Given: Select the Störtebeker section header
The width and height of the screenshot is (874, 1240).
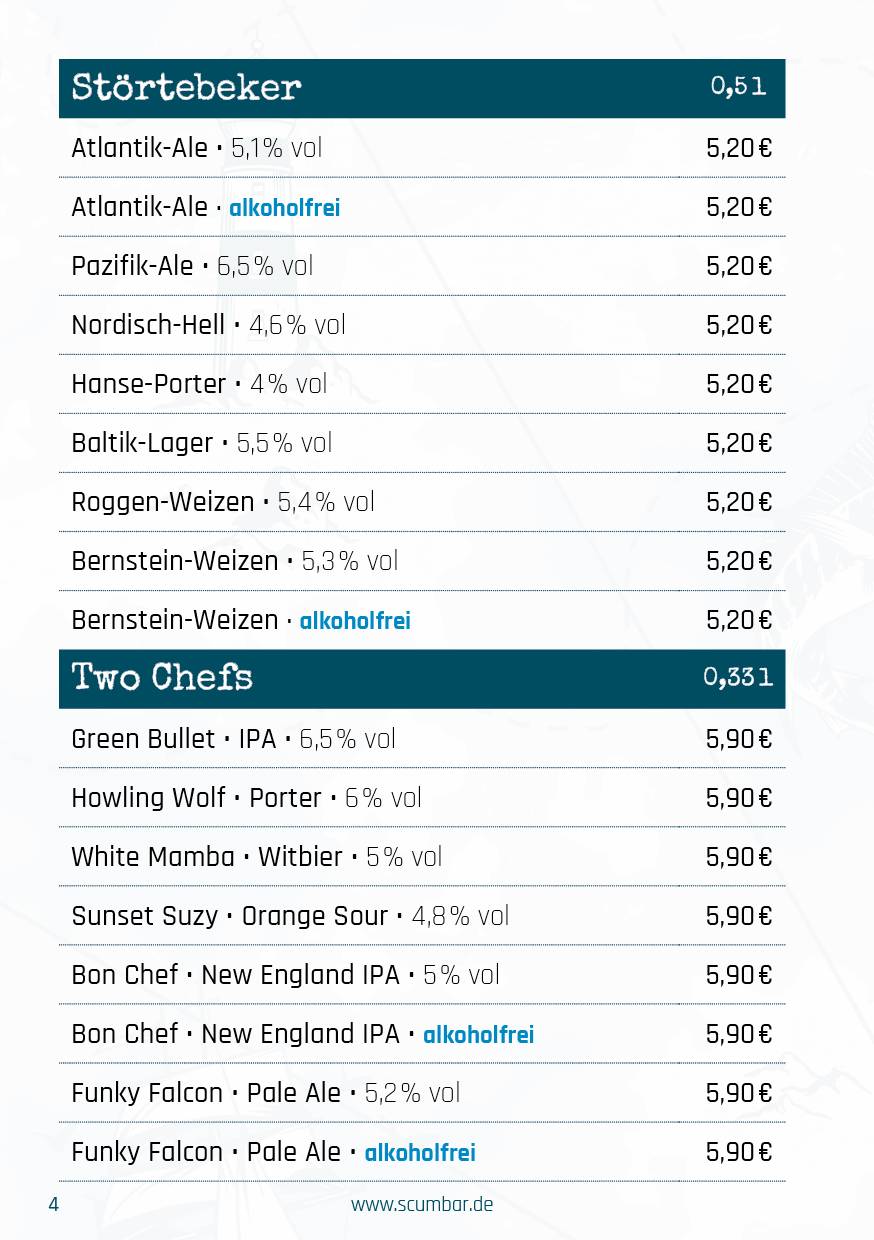Looking at the screenshot, I should pos(422,88).
